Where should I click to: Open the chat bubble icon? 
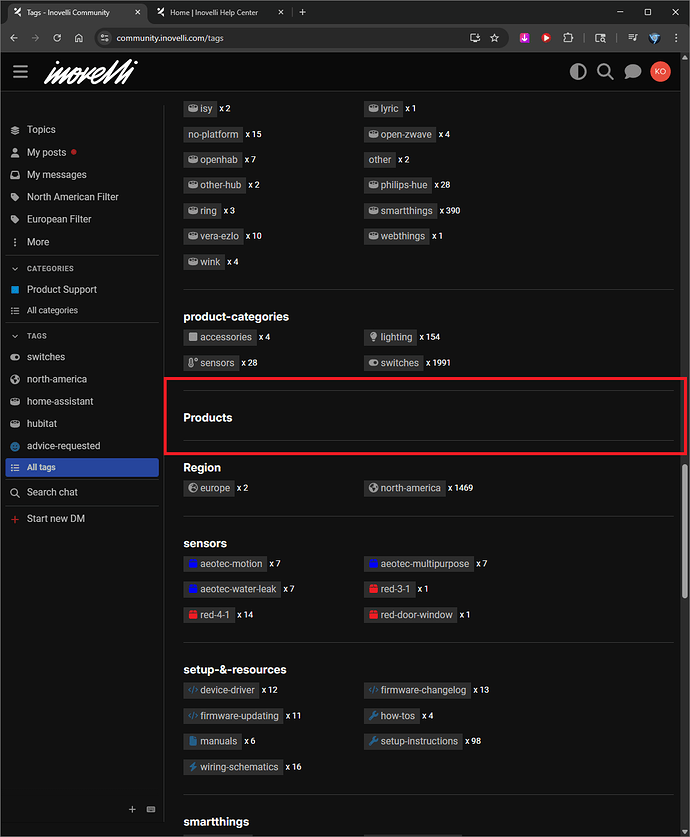(632, 72)
